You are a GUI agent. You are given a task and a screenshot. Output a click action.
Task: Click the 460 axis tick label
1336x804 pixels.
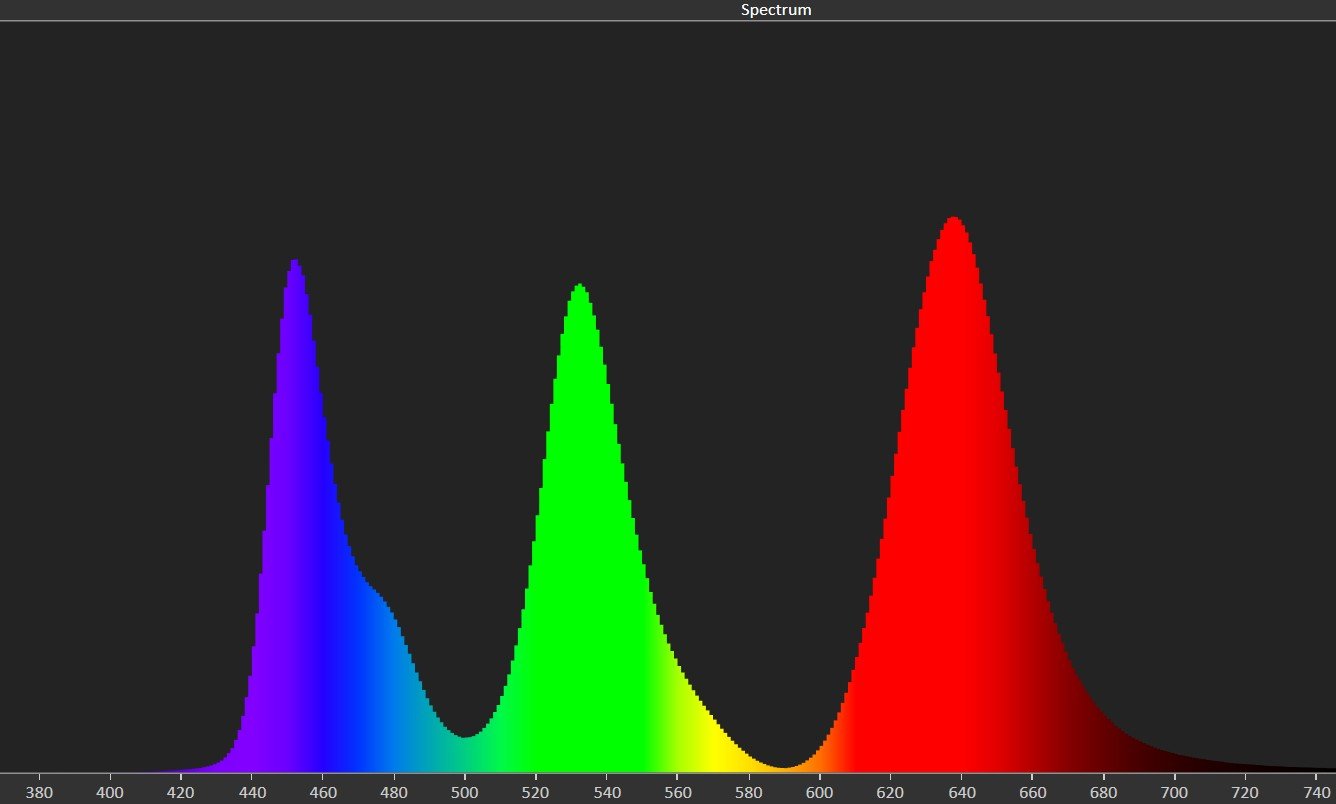(323, 790)
